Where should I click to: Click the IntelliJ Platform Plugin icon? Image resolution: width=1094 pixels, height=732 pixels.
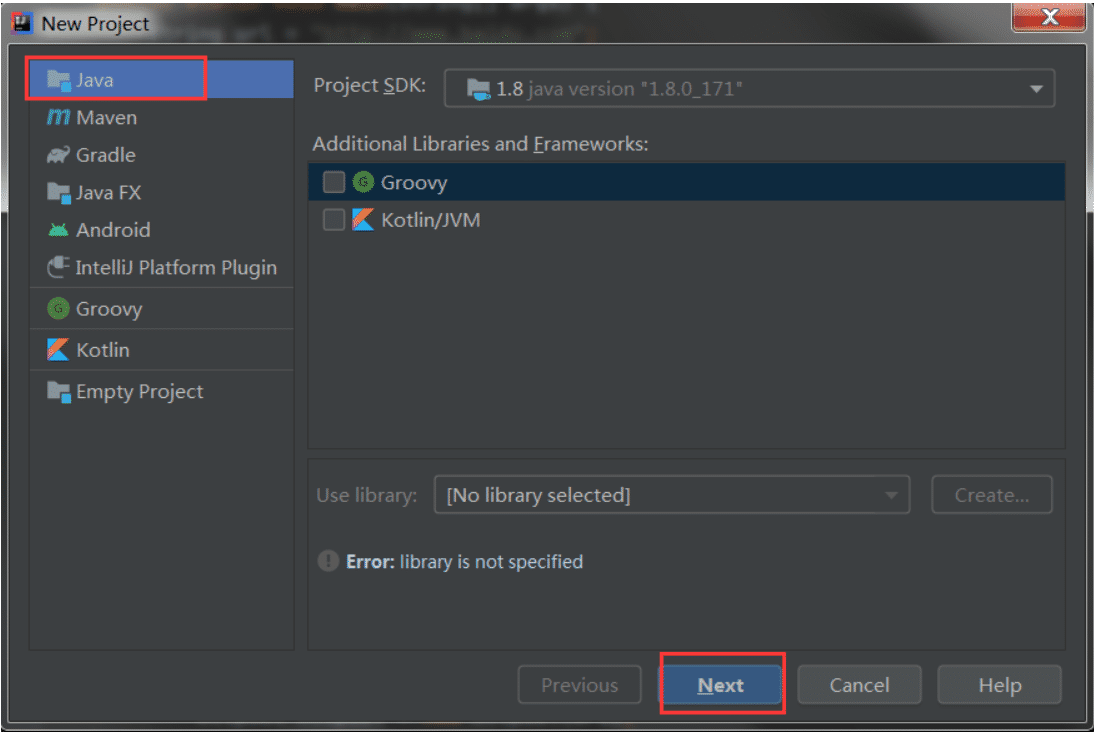(58, 268)
